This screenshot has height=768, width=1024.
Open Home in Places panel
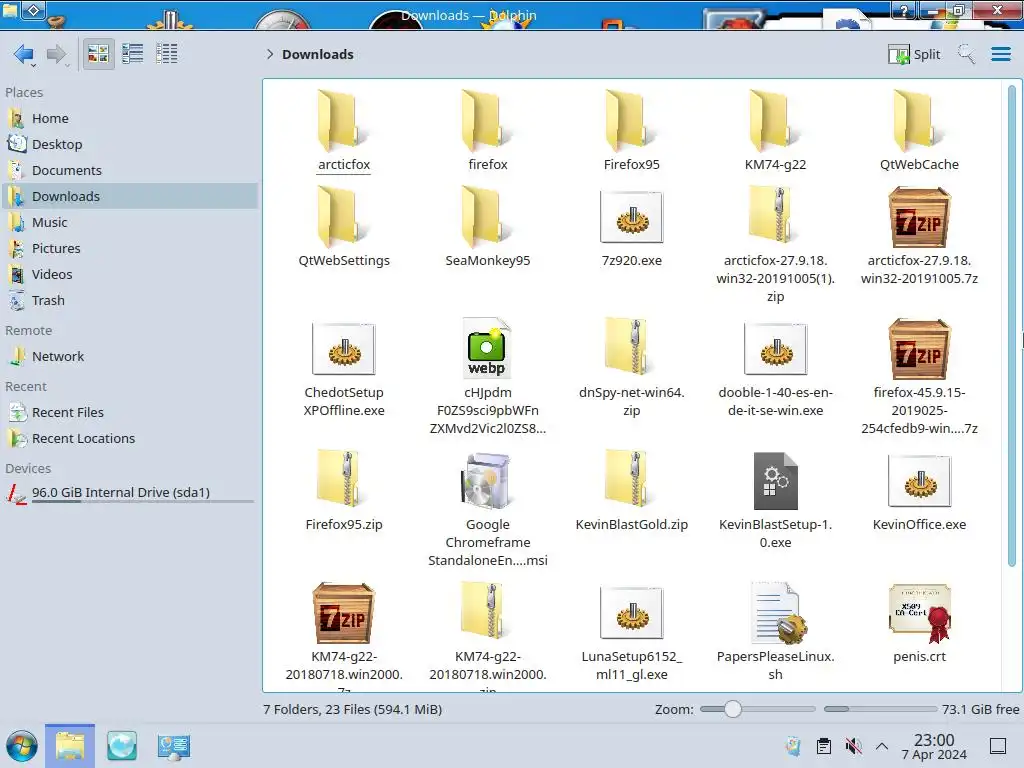(x=129, y=118)
